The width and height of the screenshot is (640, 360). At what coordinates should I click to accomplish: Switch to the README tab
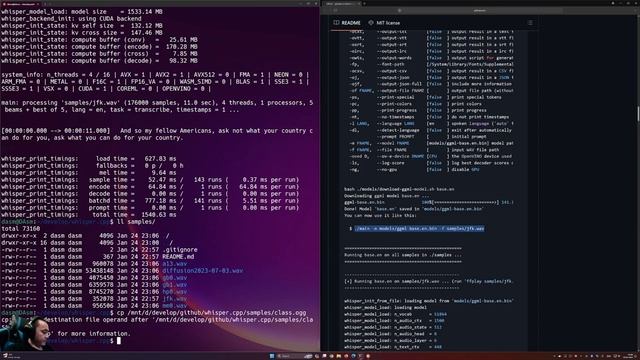(347, 23)
